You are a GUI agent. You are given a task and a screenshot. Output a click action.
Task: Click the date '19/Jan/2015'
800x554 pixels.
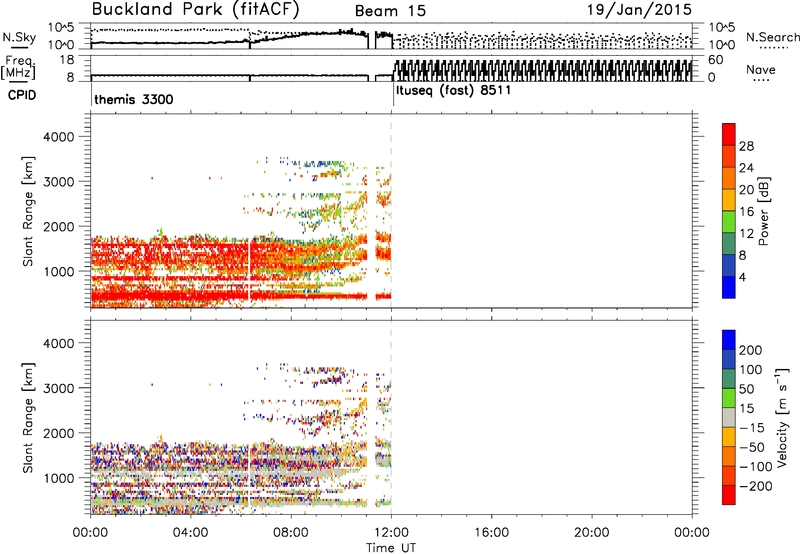click(x=639, y=10)
